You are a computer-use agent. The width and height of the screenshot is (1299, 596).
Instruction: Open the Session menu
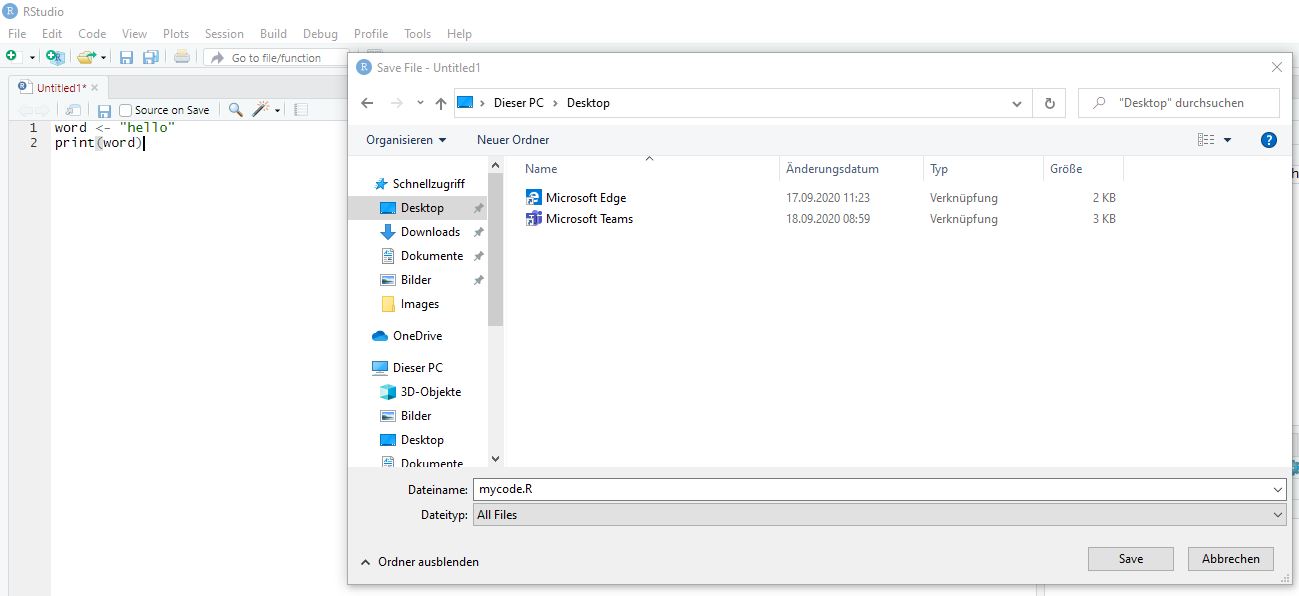tap(224, 34)
